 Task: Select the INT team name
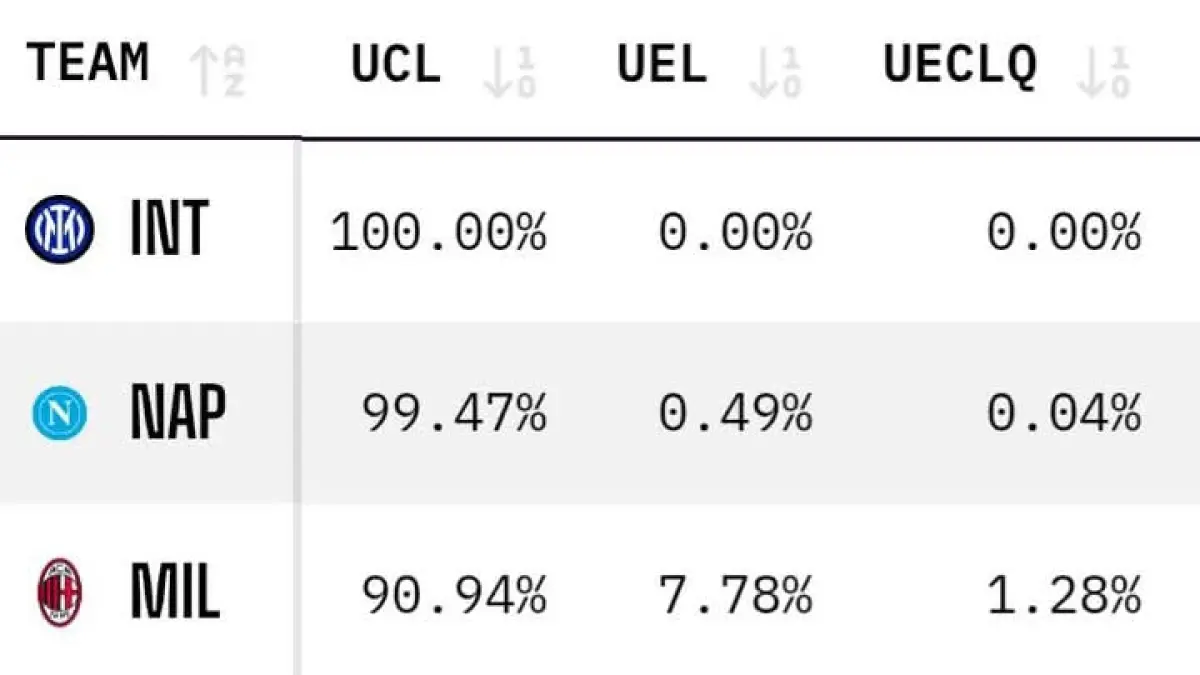point(169,229)
